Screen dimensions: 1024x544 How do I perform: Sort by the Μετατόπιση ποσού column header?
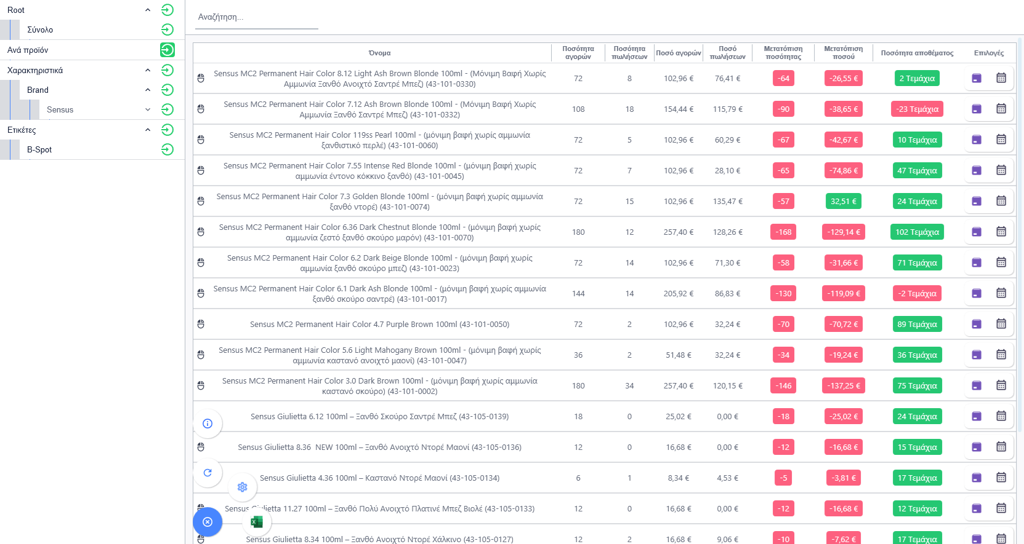click(843, 52)
